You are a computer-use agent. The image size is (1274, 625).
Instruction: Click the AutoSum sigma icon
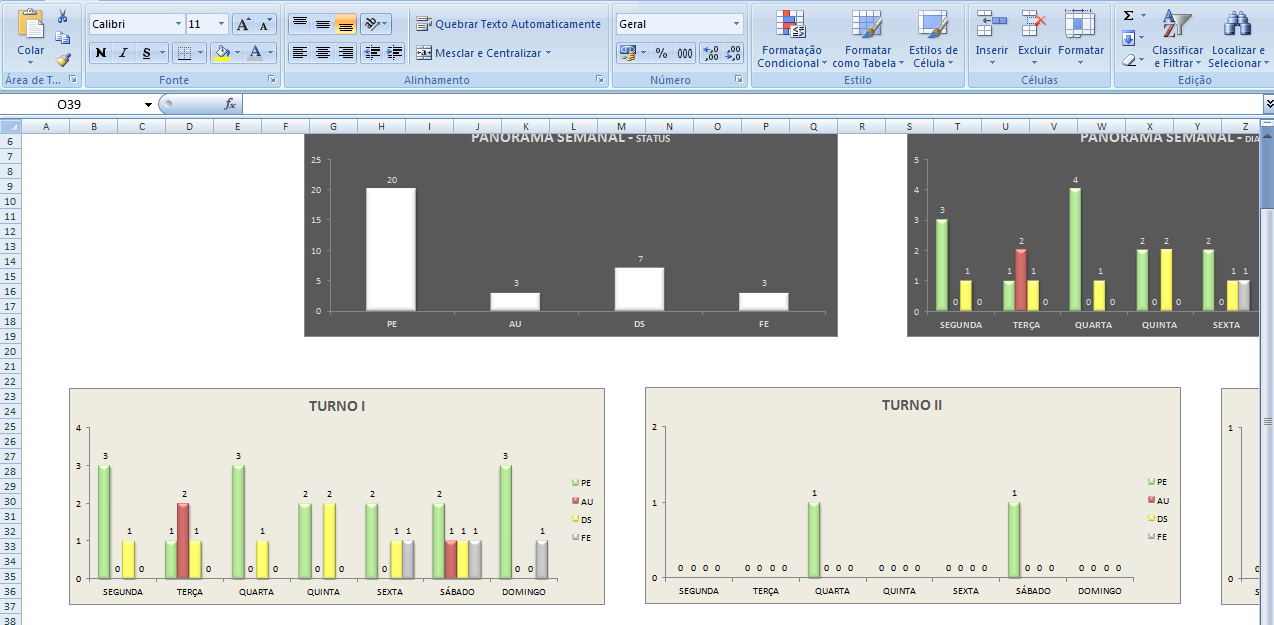point(1129,16)
